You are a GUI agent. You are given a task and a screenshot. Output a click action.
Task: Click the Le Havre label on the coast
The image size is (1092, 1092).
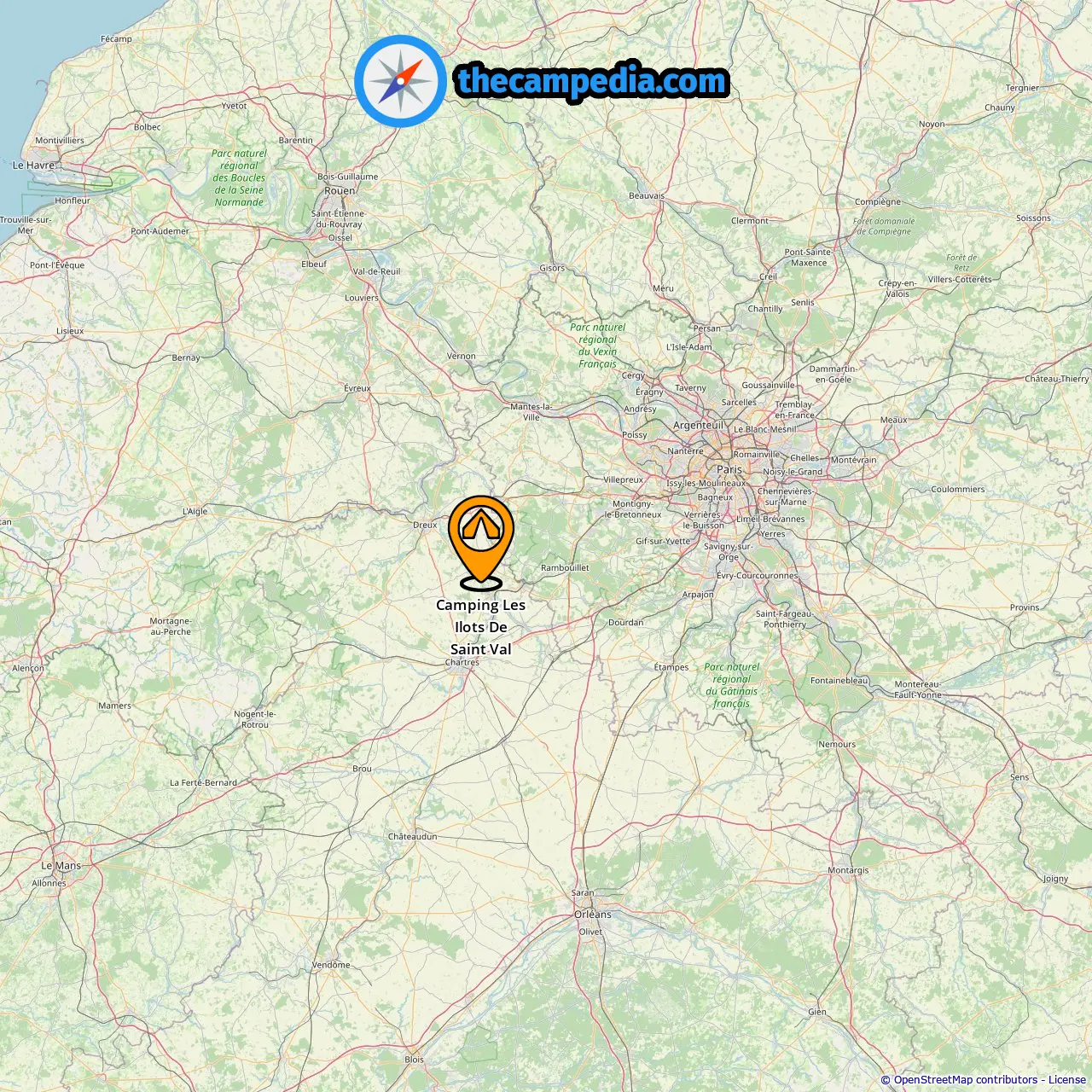(x=33, y=166)
